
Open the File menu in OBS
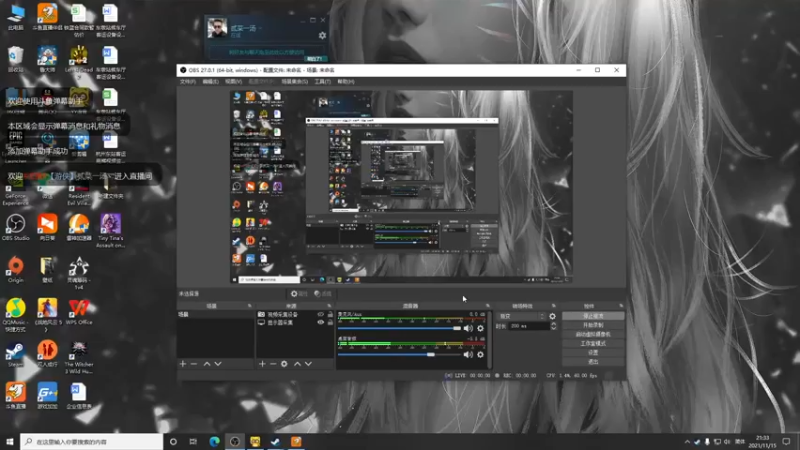(188, 82)
